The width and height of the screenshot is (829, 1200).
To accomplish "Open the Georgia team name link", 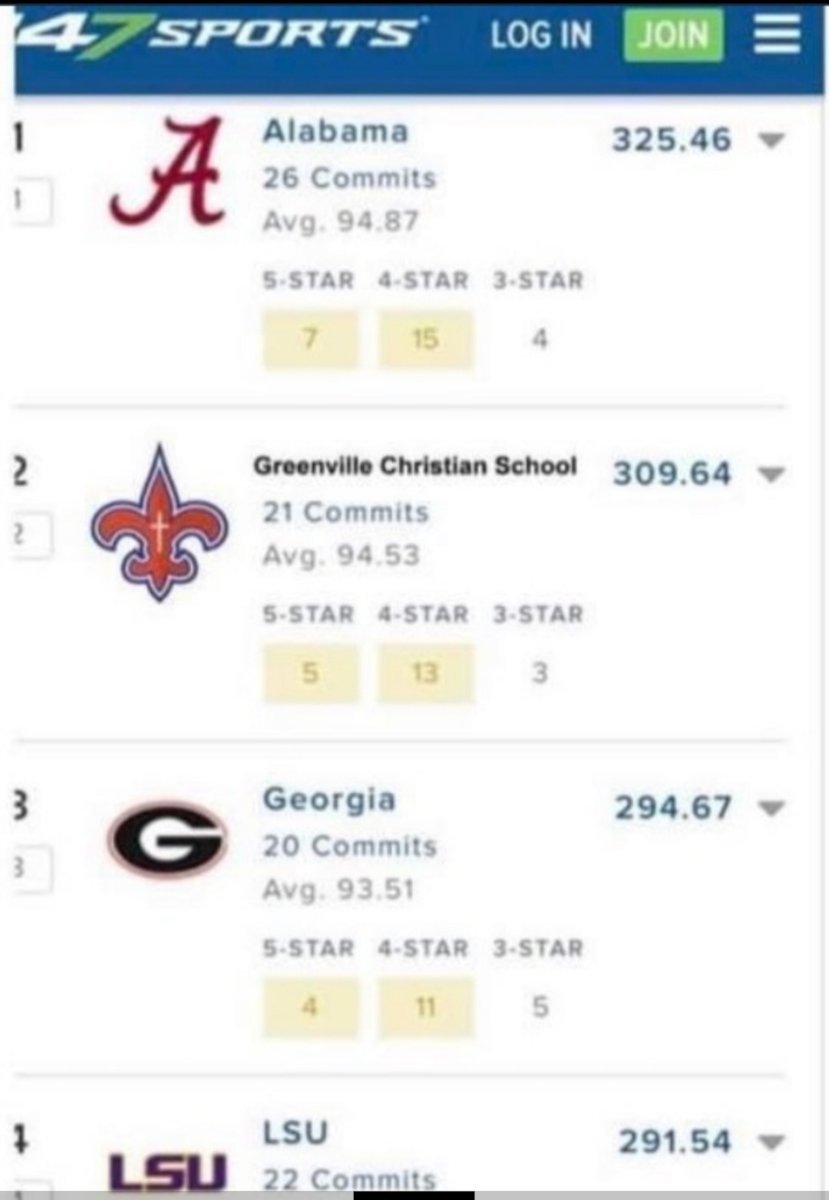I will [x=329, y=800].
